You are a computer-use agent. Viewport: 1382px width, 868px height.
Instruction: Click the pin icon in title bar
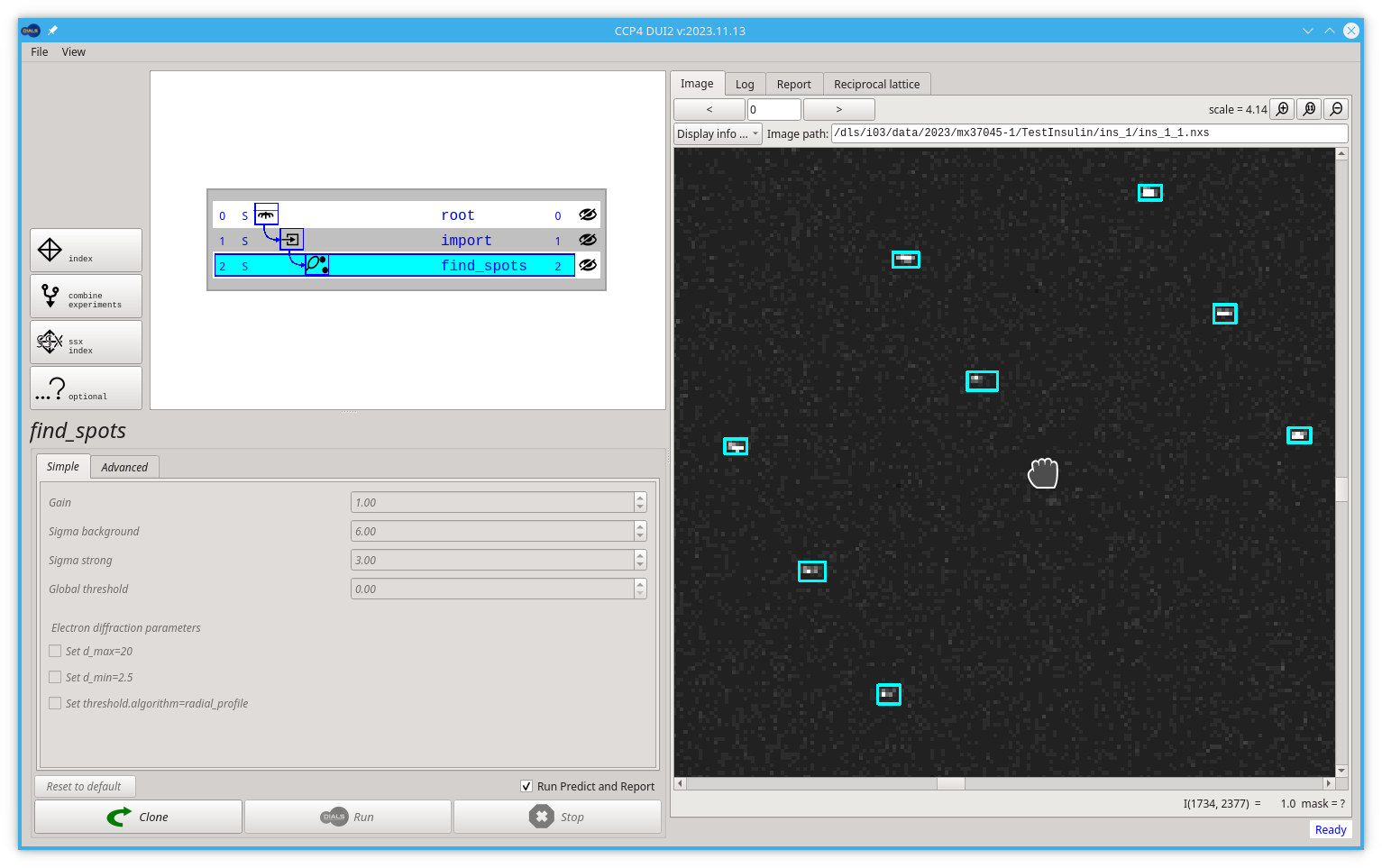[x=52, y=31]
